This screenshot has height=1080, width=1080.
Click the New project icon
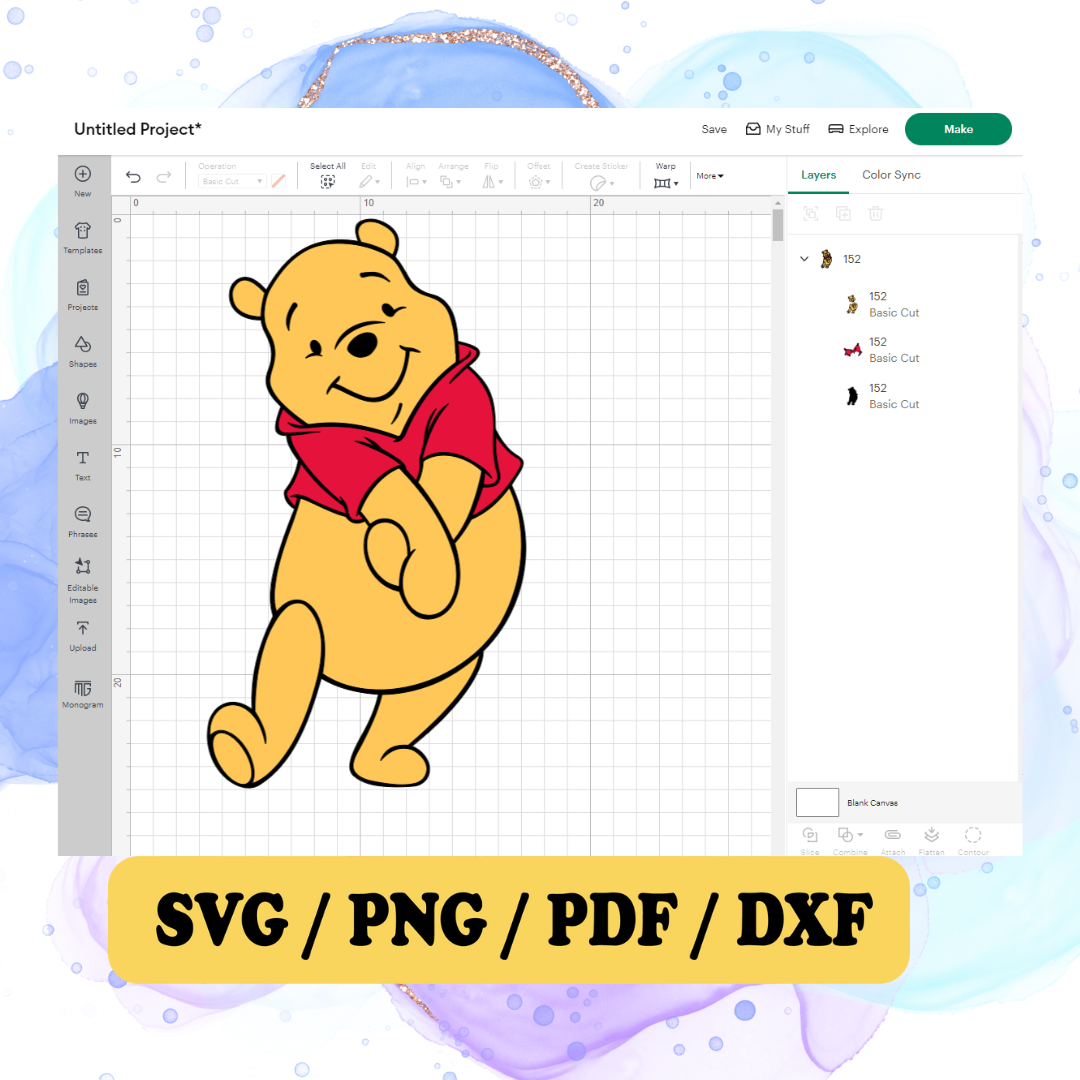point(83,174)
